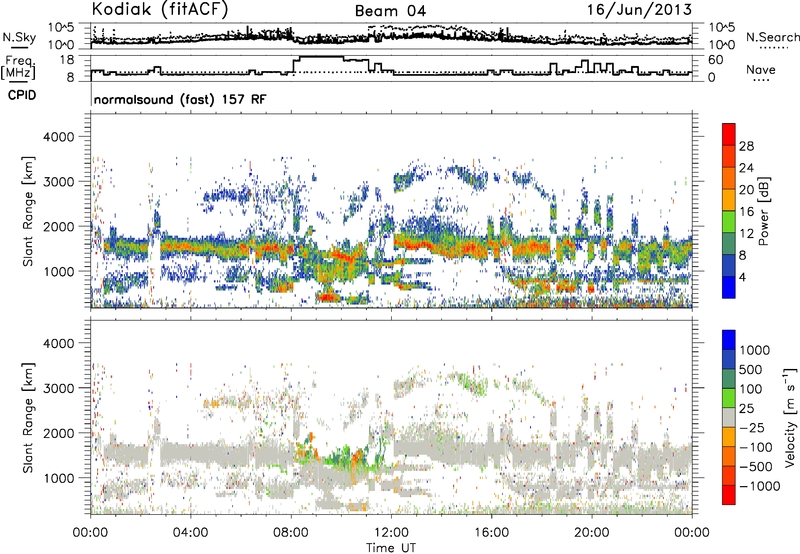Screen dimensions: 800x554
Task: Click the velocity panel 'Slant Range [km]' axis label
Action: [x=28, y=418]
